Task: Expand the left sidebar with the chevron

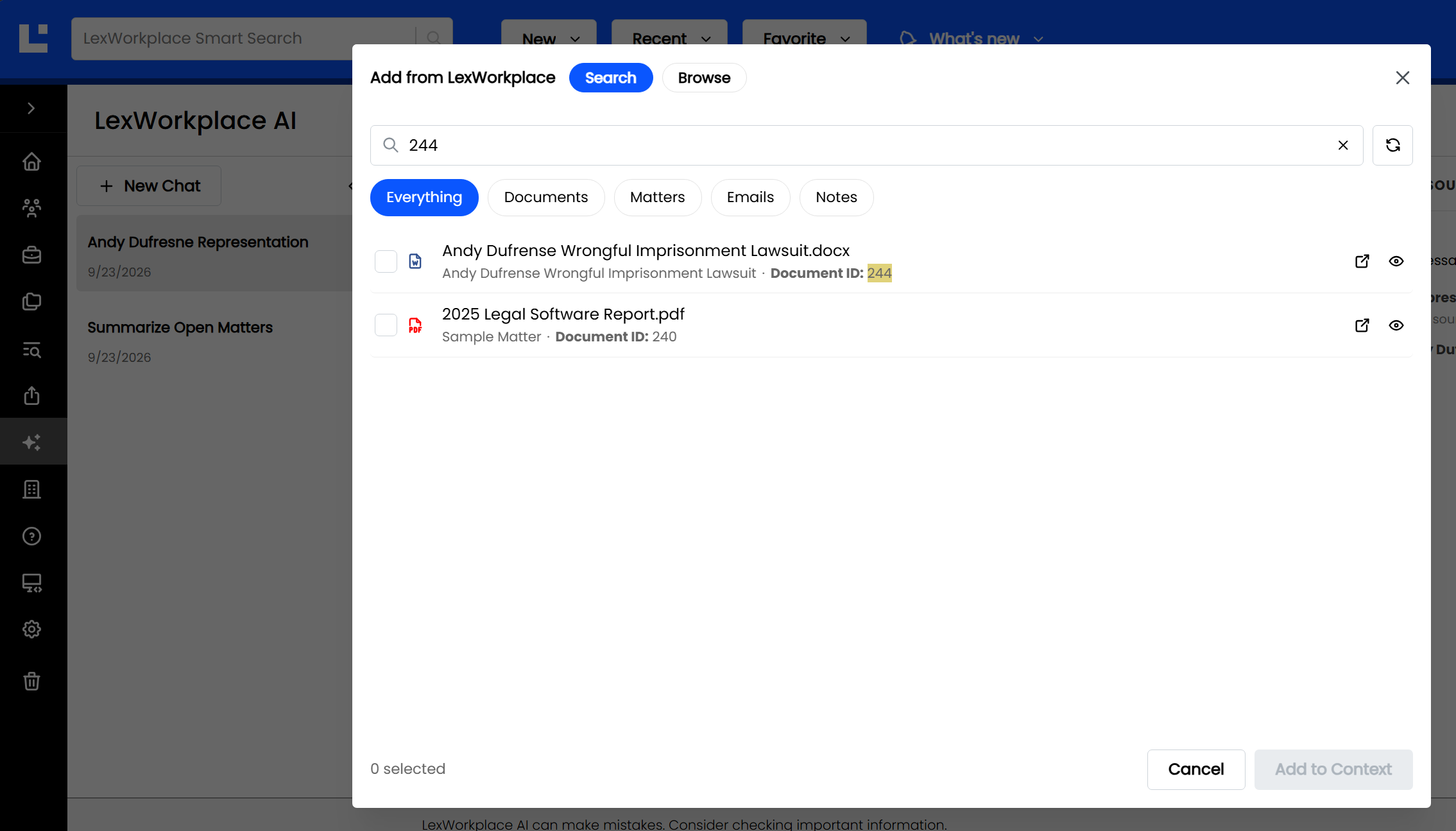Action: coord(31,108)
